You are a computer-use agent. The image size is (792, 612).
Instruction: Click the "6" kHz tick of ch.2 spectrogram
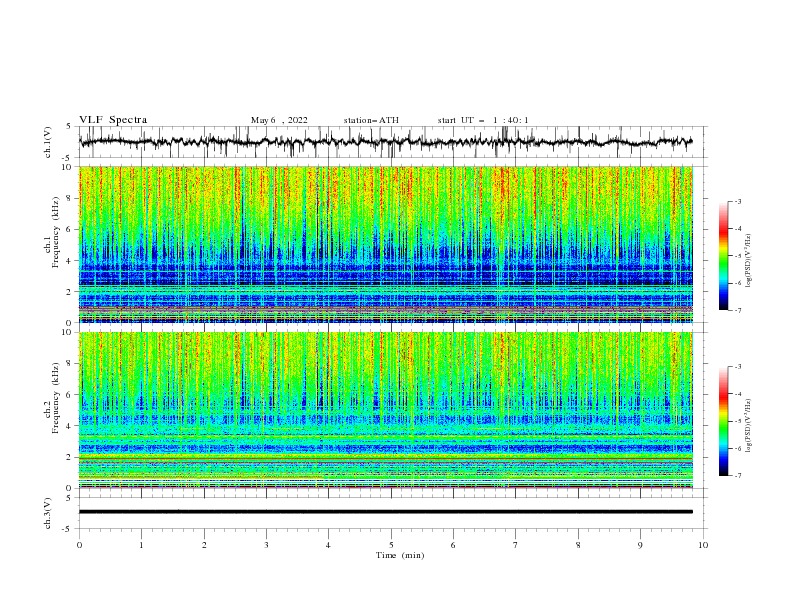click(69, 395)
